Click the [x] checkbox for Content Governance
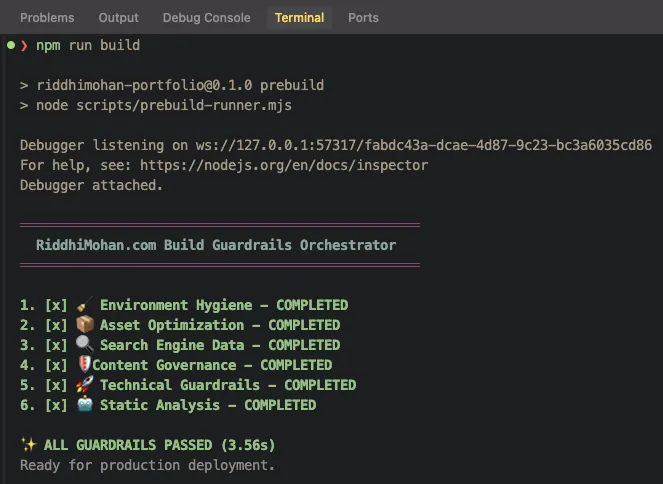Image resolution: width=663 pixels, height=484 pixels. point(56,365)
